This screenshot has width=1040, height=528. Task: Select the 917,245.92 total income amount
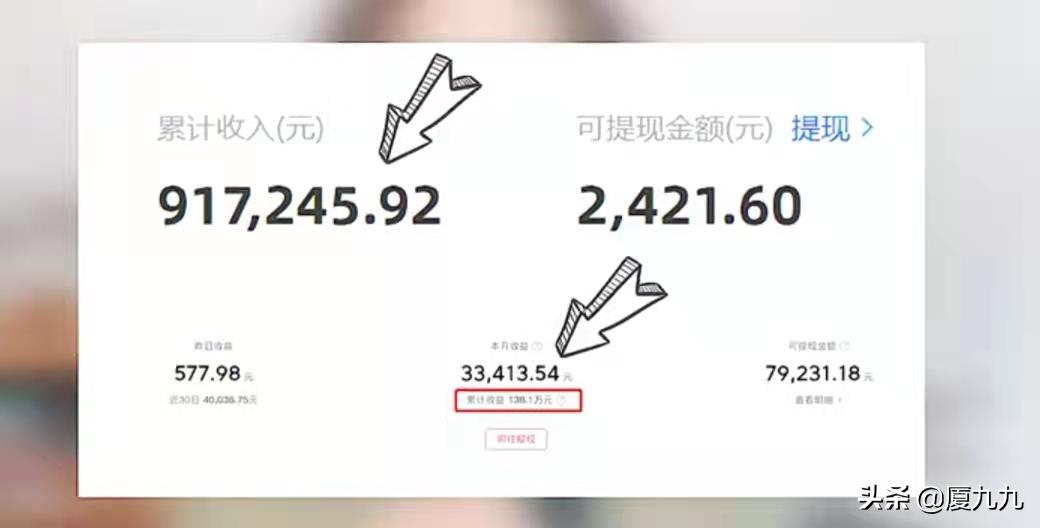coord(299,206)
